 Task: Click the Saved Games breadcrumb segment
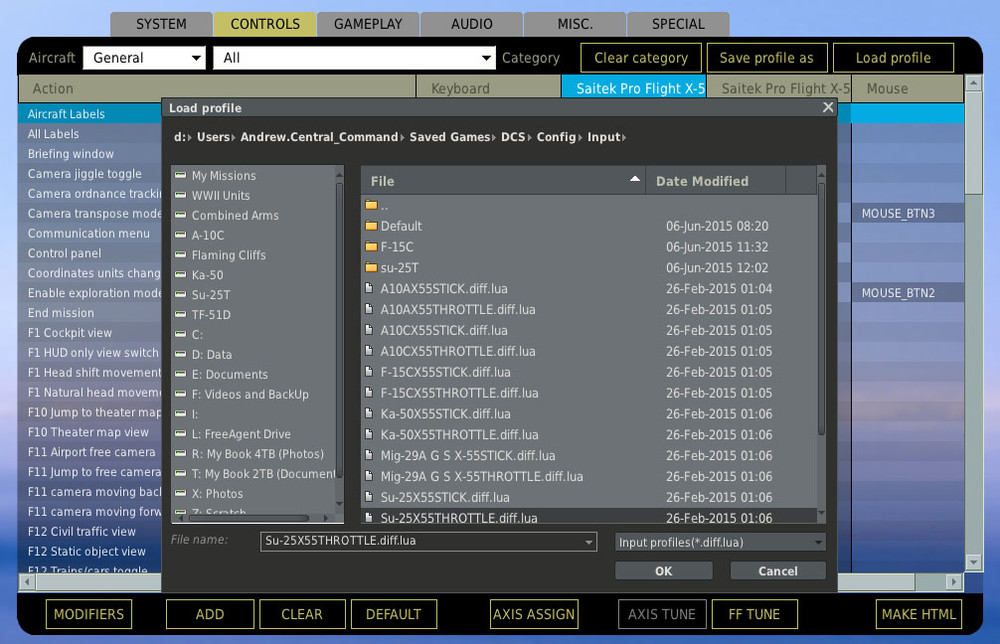(x=450, y=136)
